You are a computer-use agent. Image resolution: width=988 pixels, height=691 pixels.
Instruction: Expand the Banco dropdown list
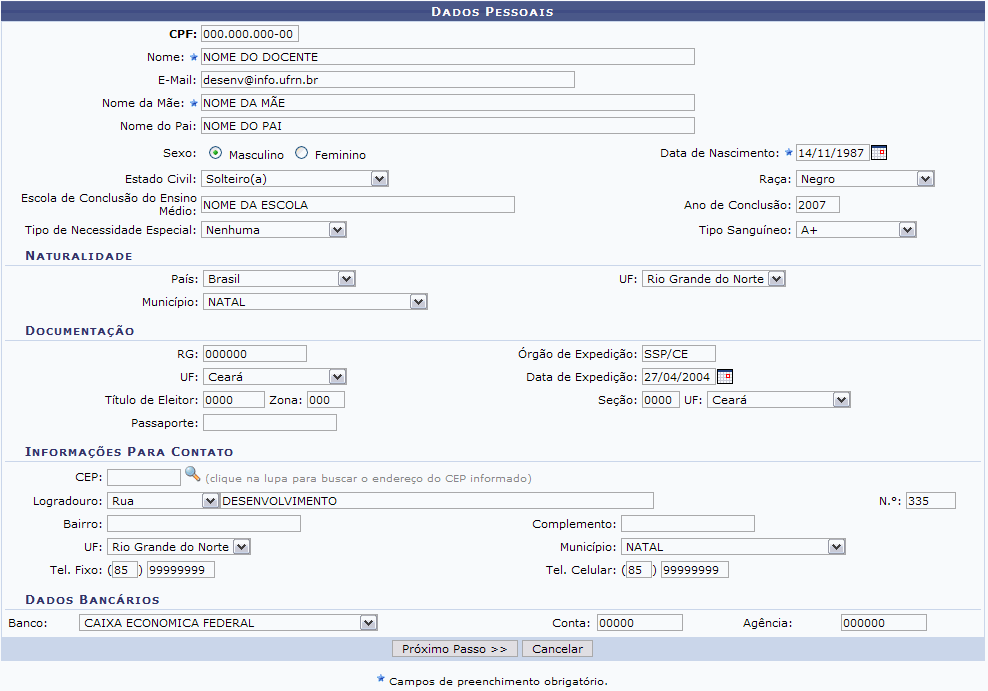tap(368, 623)
